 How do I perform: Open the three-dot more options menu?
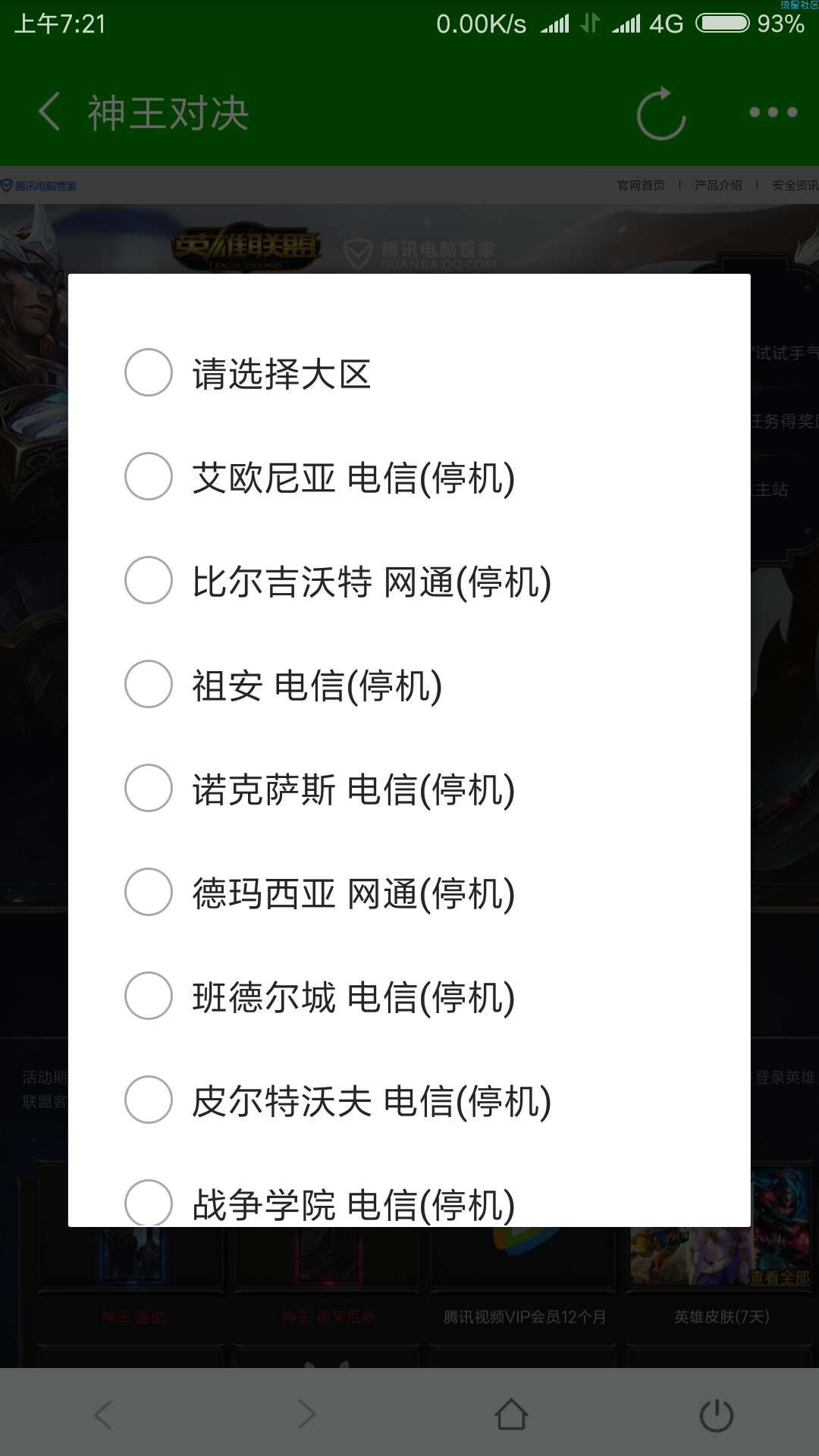click(773, 112)
